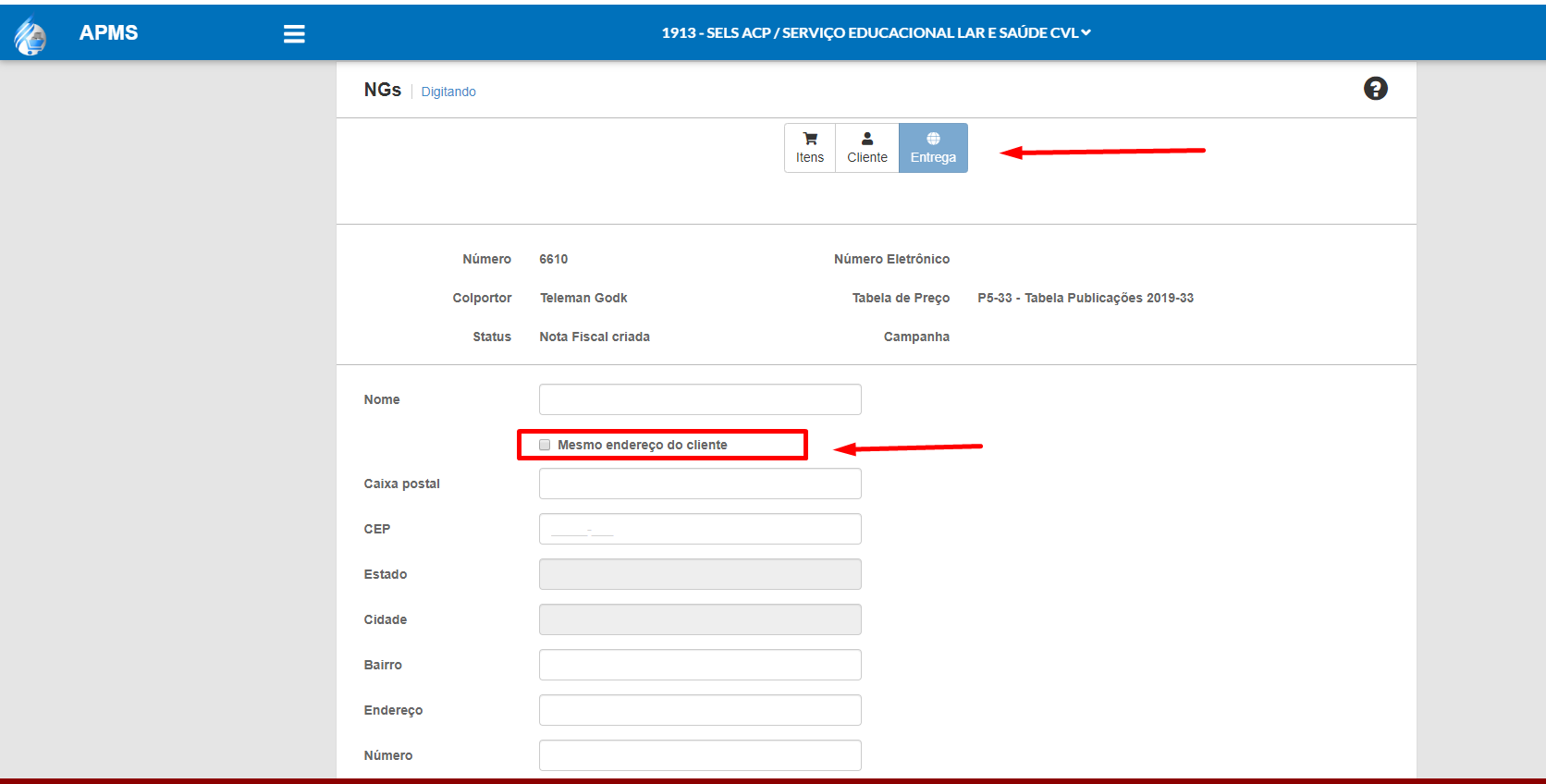Select the Entrega tab

933,148
